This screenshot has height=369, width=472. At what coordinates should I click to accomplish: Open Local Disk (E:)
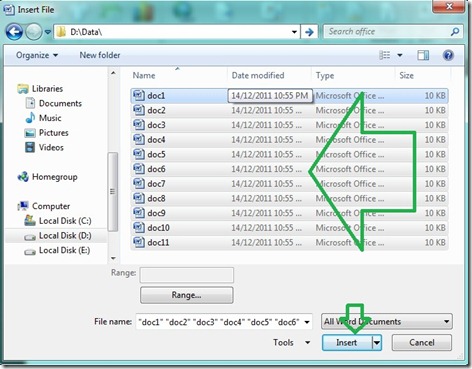[64, 250]
